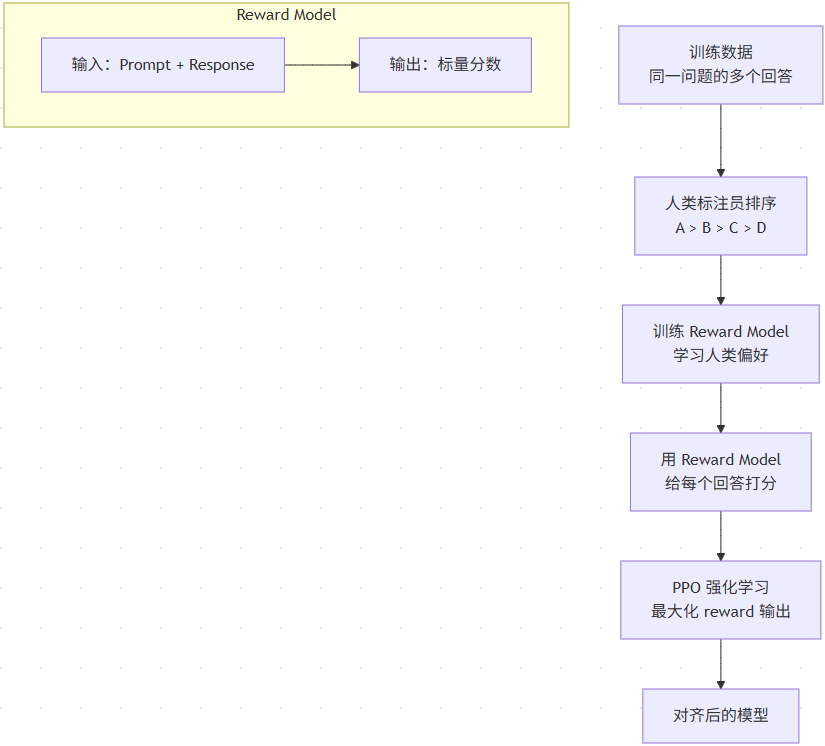The width and height of the screenshot is (825, 746).
Task: Click arrow from 训练数据 to 人类标注员排序
Action: point(720,140)
